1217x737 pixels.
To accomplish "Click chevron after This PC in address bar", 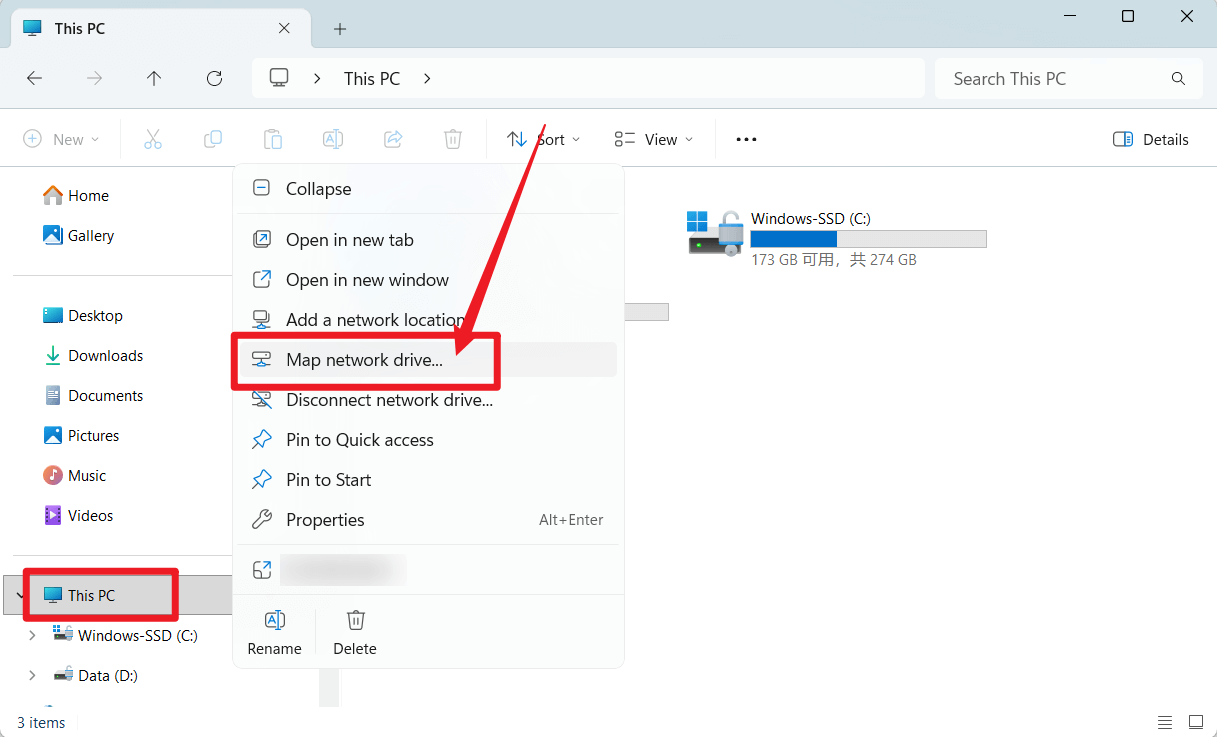I will (427, 78).
